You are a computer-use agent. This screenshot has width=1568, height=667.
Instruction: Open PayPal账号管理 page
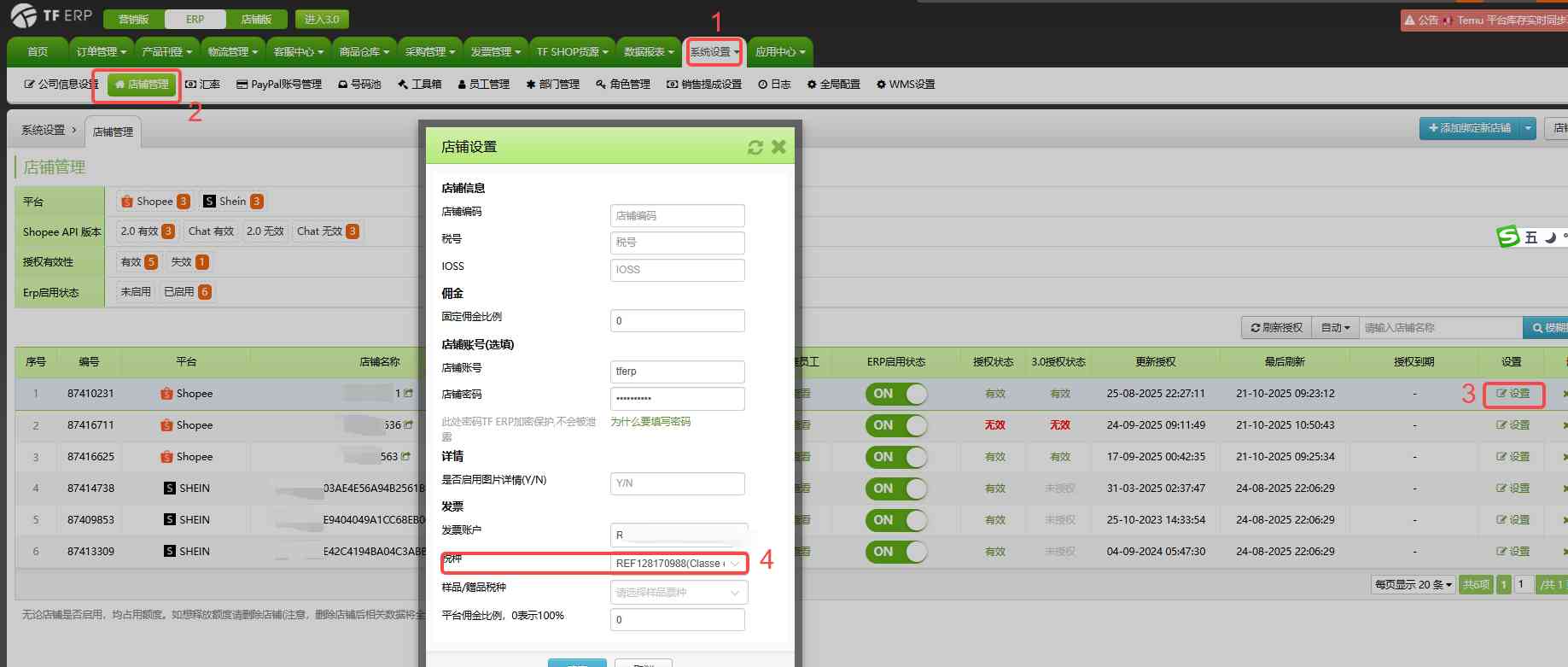[x=279, y=85]
